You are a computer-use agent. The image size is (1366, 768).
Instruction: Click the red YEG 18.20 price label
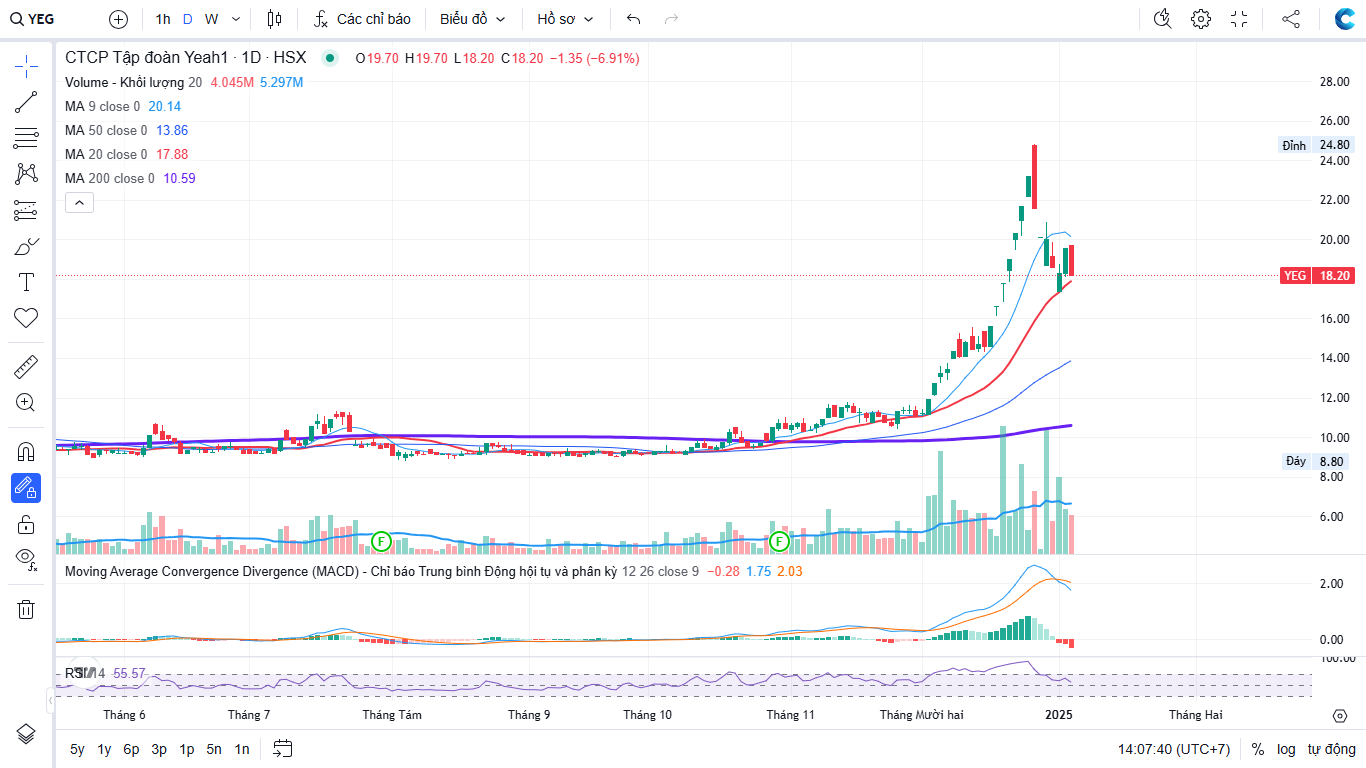pos(1317,275)
